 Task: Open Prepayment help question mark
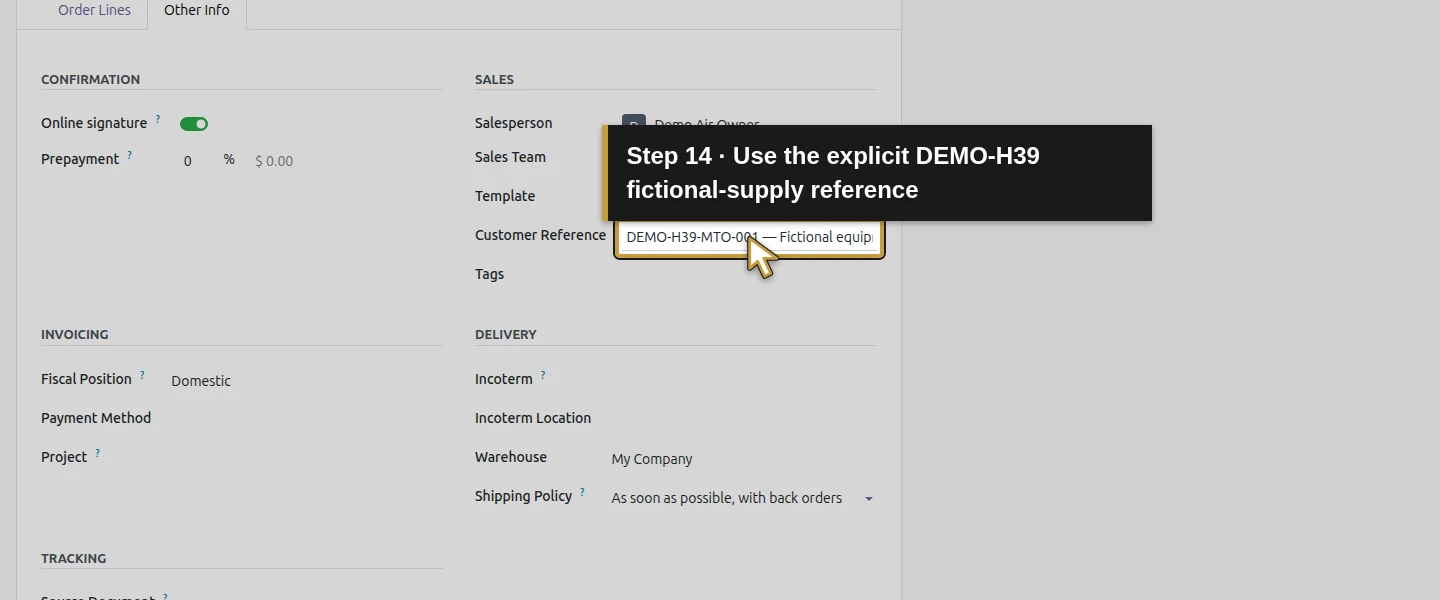[130, 155]
